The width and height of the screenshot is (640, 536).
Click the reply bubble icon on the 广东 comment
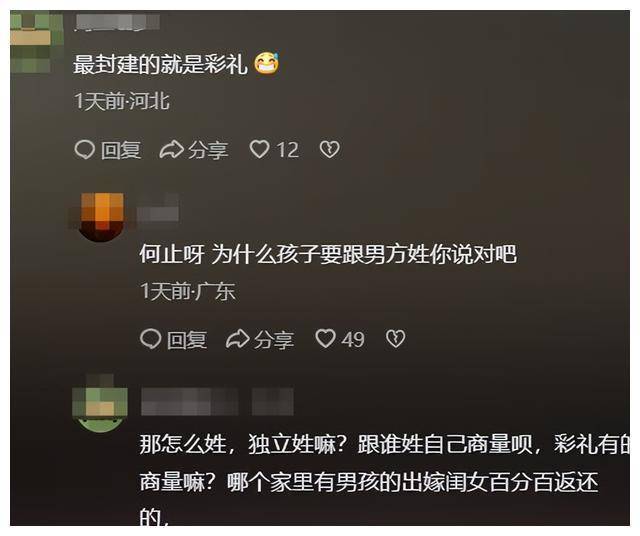(x=151, y=339)
